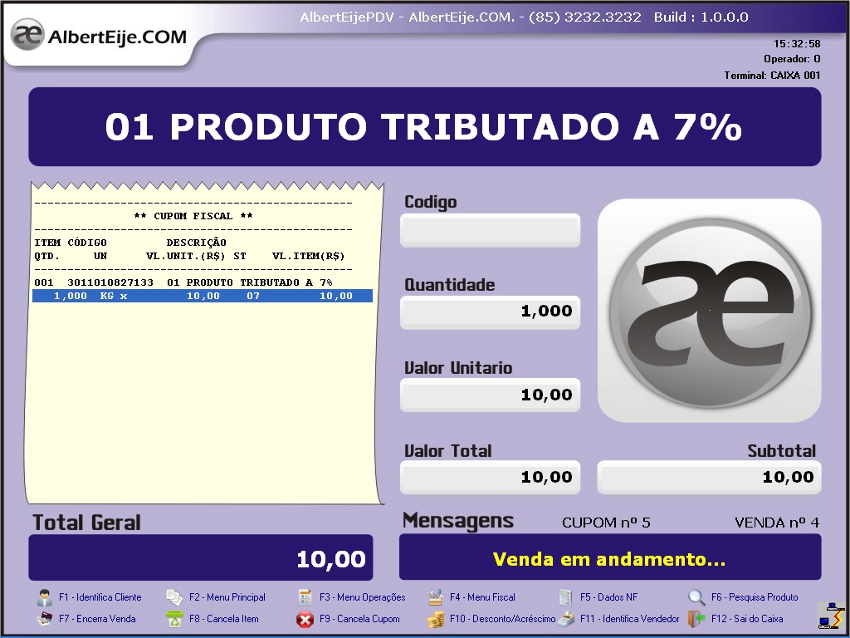This screenshot has width=850, height=638.
Task: Click the large ae product image
Action: tap(709, 311)
